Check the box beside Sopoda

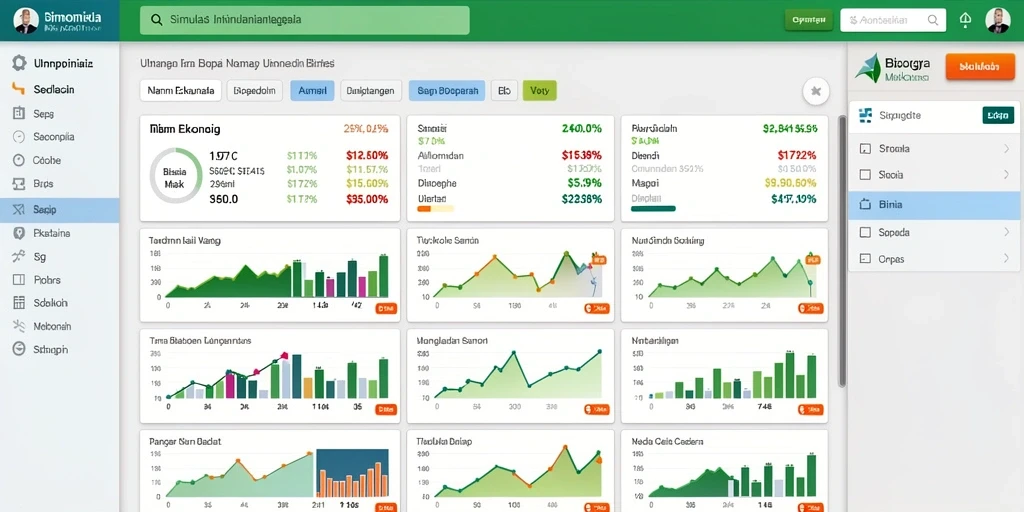(866, 232)
